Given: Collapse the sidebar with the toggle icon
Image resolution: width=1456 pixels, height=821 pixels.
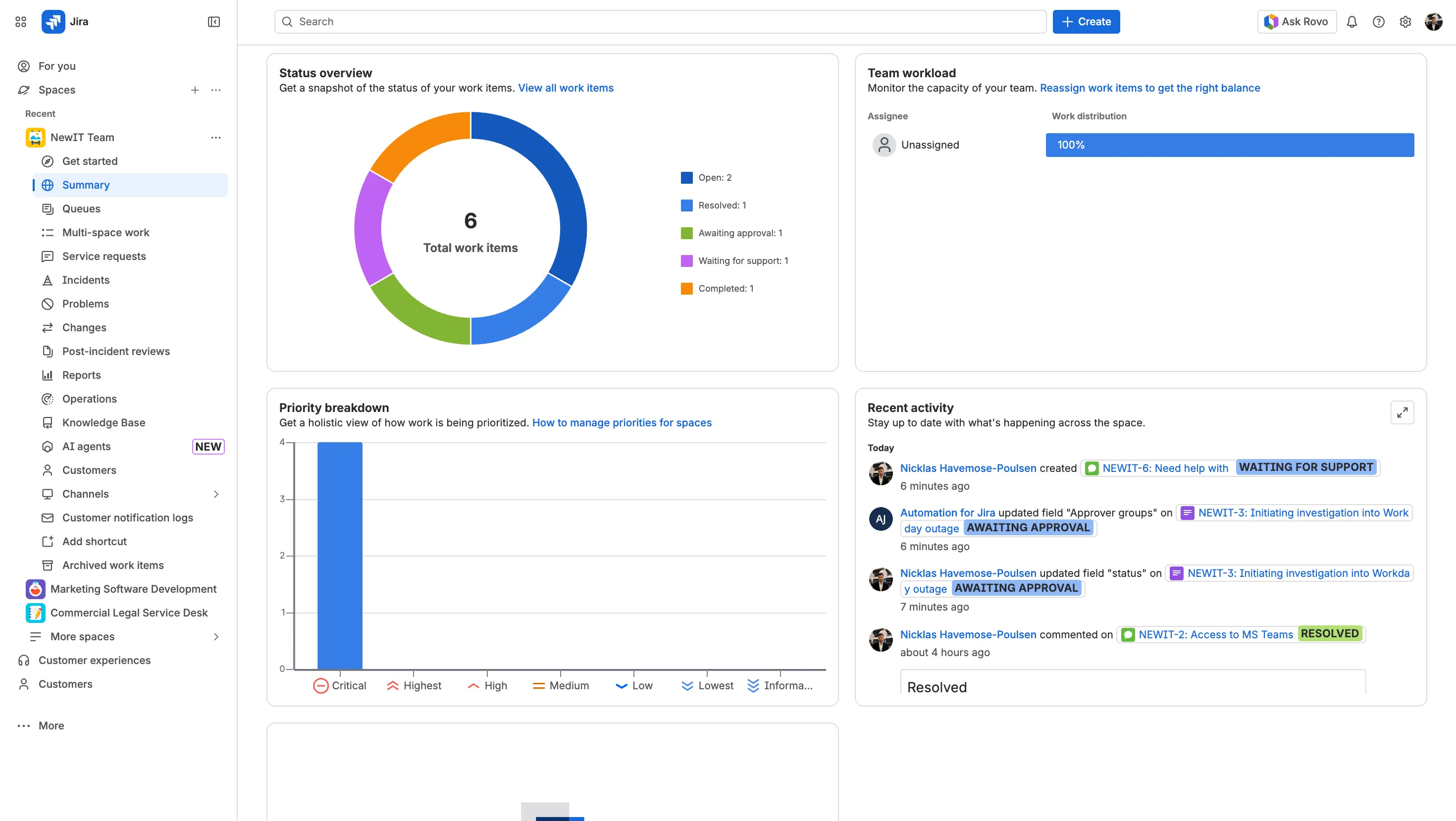Looking at the screenshot, I should (213, 21).
